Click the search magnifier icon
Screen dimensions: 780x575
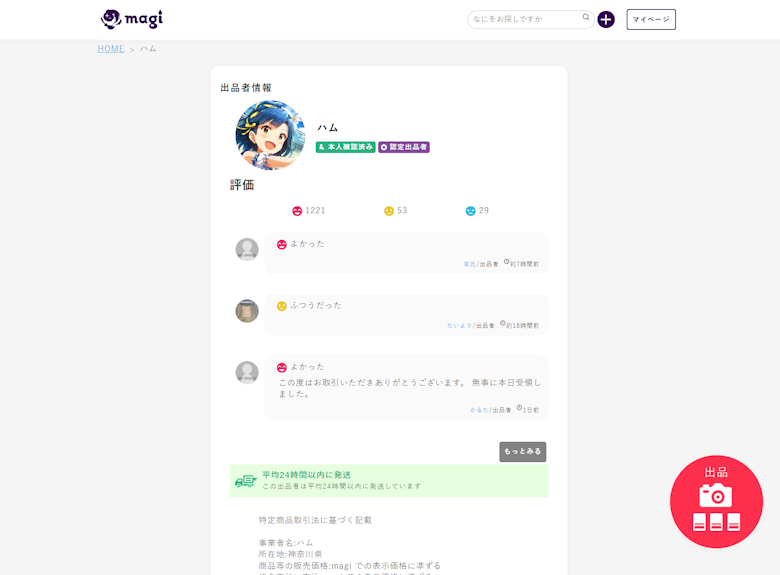[586, 17]
